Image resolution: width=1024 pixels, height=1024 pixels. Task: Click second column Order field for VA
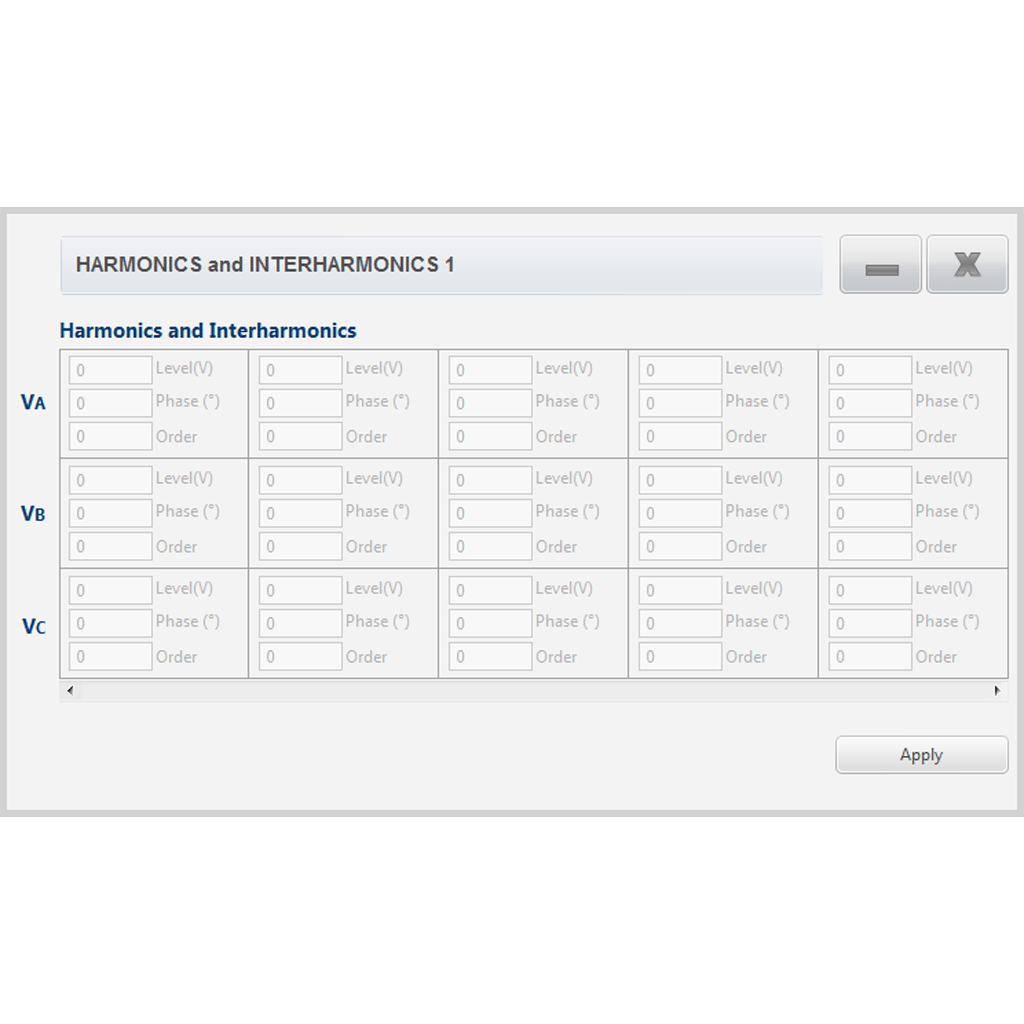point(300,437)
